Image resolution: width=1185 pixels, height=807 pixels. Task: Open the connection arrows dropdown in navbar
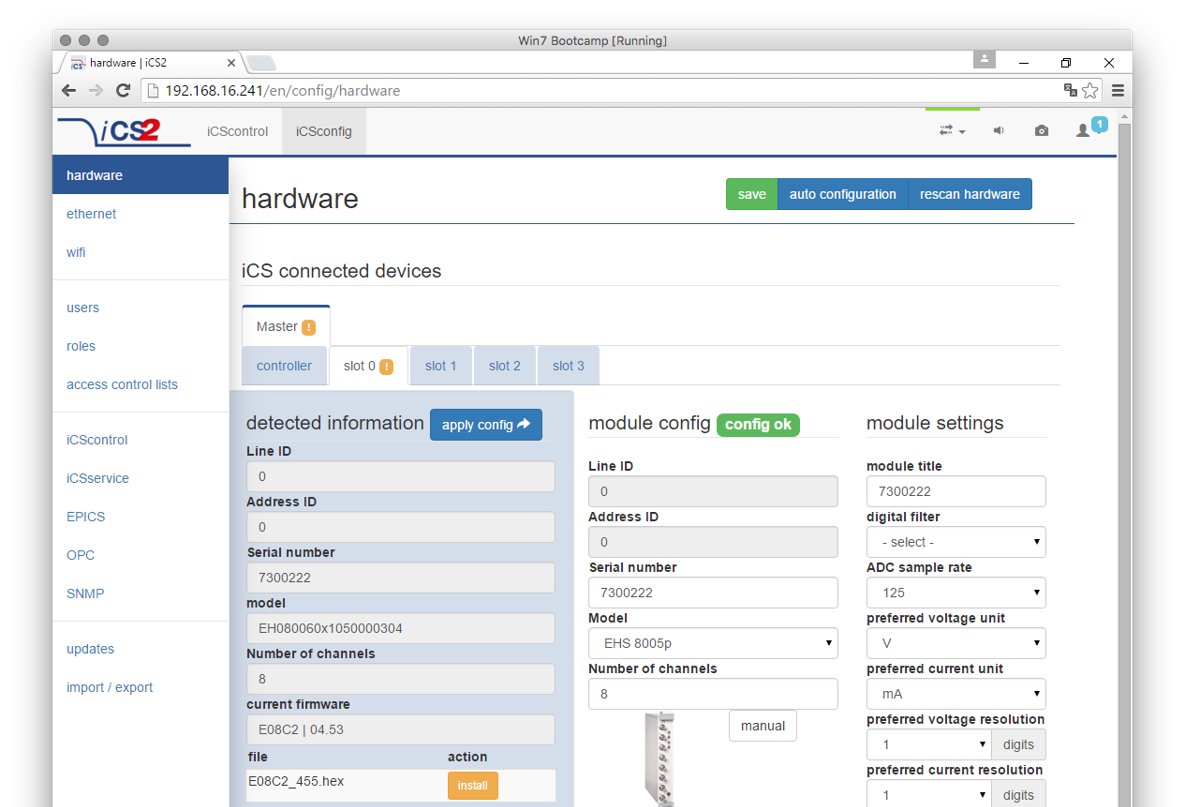(x=951, y=131)
